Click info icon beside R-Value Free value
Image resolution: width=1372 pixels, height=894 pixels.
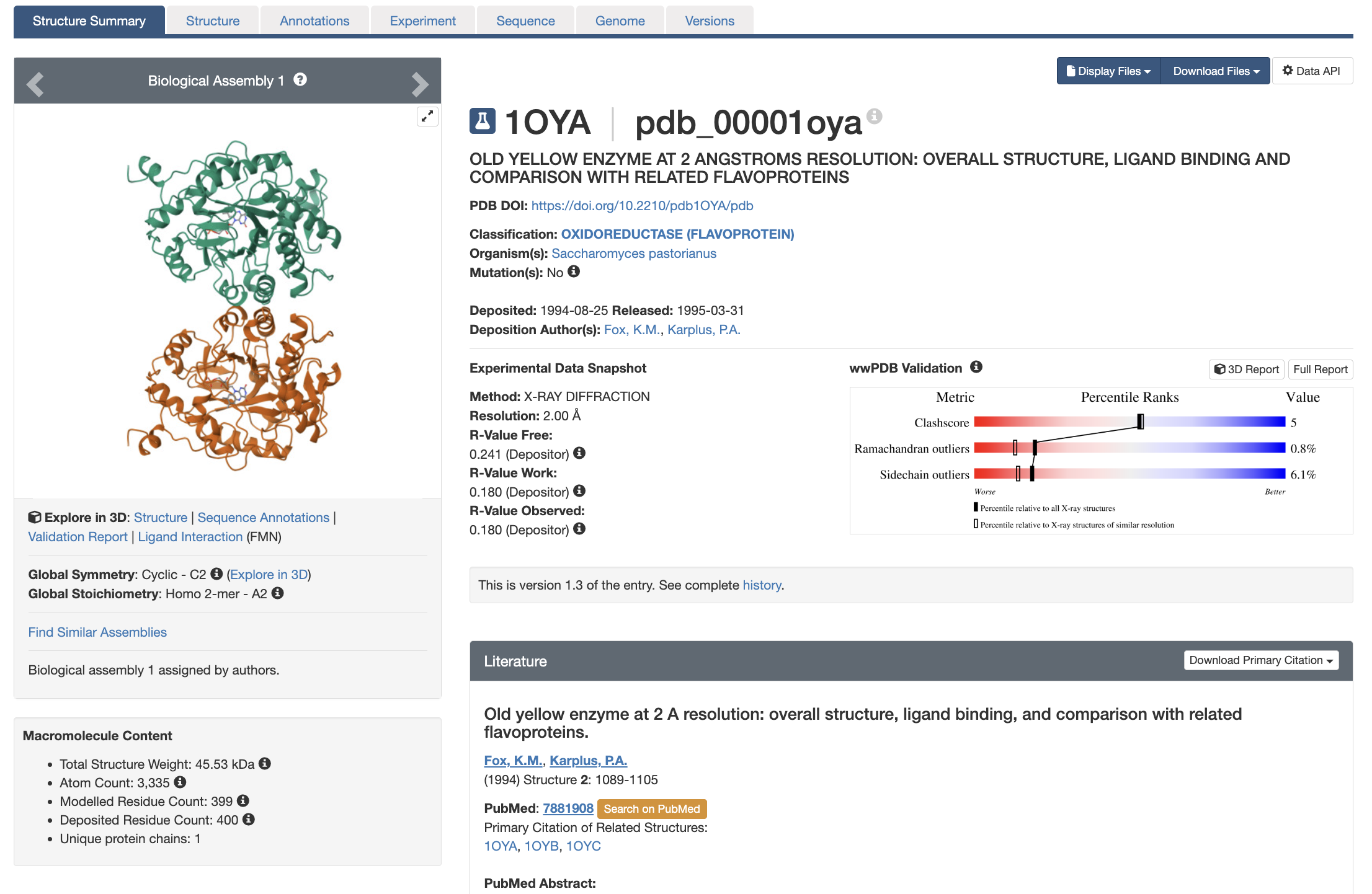point(579,453)
